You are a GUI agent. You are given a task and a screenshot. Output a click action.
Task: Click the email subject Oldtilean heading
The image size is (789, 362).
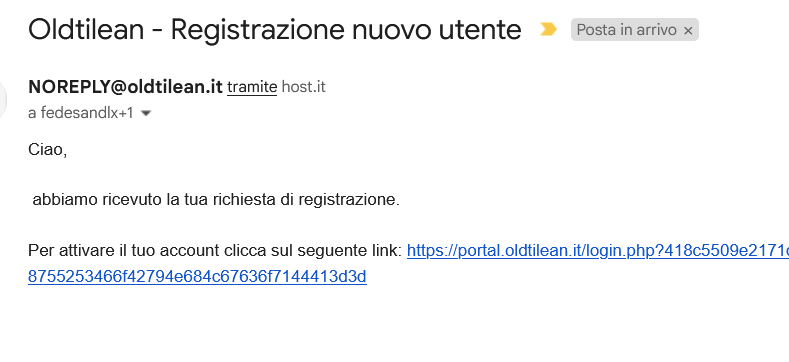tap(275, 30)
